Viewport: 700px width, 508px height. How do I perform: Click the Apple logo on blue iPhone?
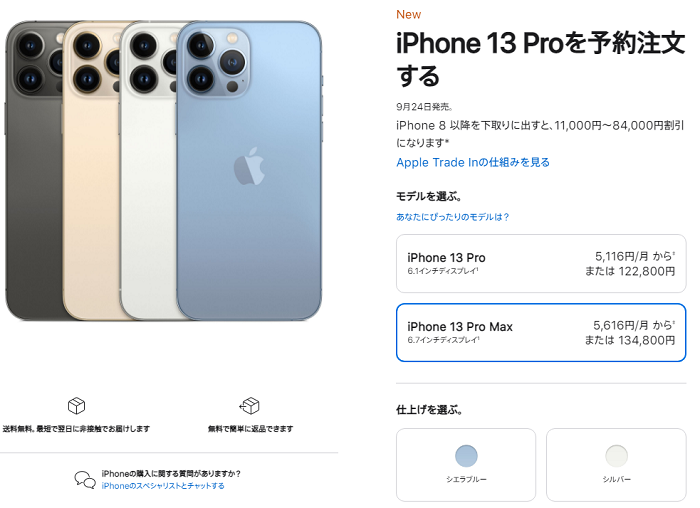pyautogui.click(x=249, y=166)
